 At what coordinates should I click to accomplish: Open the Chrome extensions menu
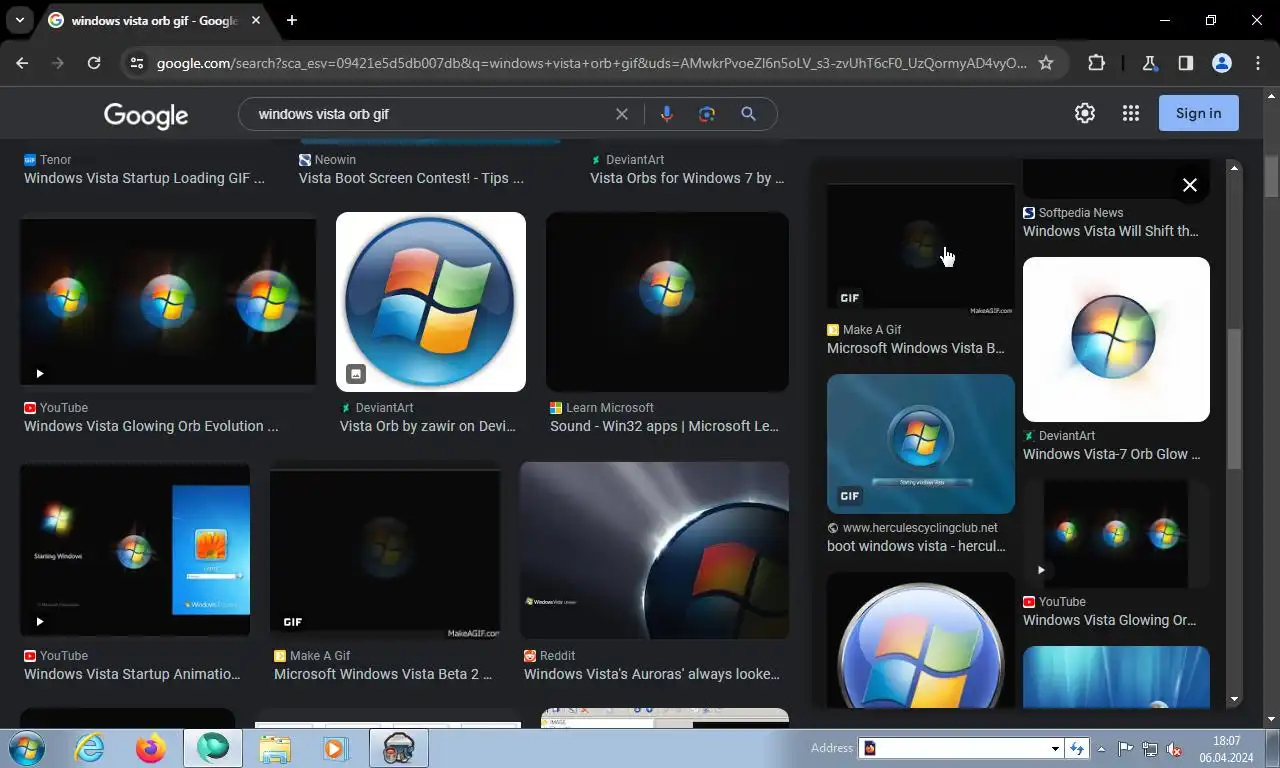(1097, 63)
